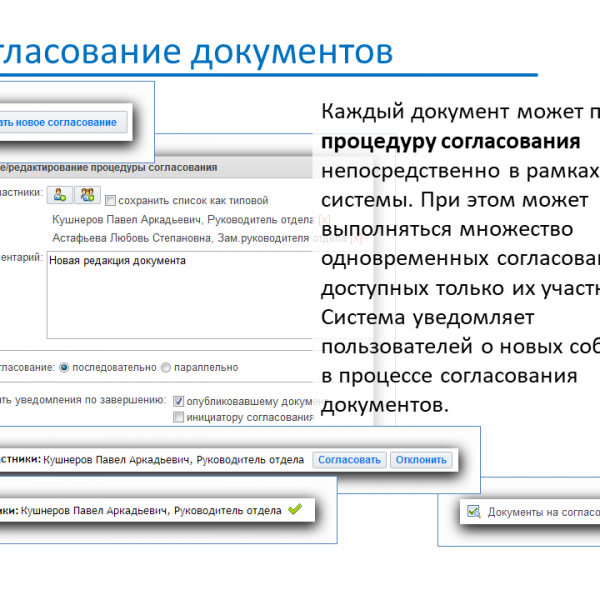The width and height of the screenshot is (600, 600).
Task: Tick the "инициатору согласования" checkbox
Action: pyautogui.click(x=178, y=417)
